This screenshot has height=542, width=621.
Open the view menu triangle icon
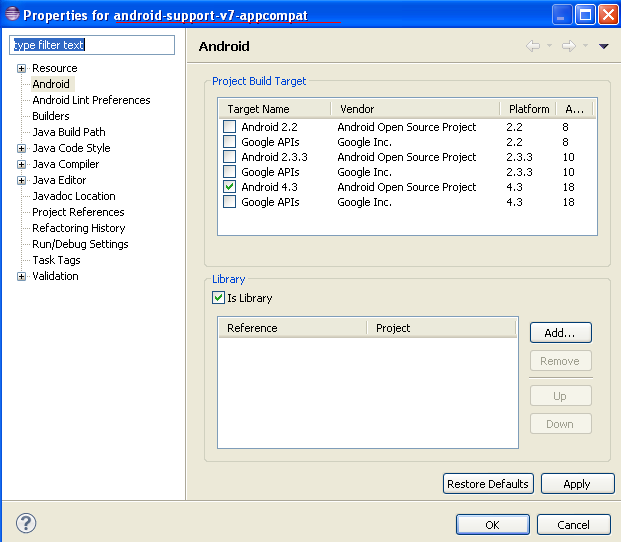click(x=604, y=46)
